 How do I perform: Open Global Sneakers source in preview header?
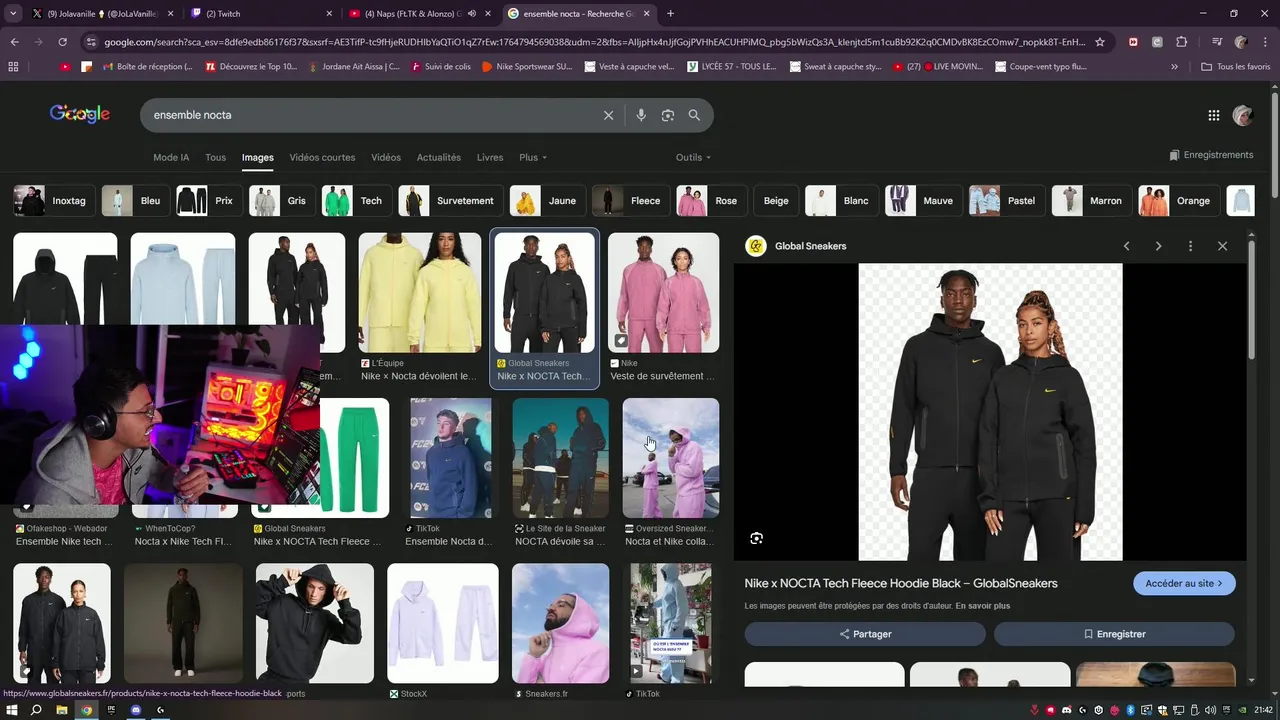pos(797,246)
